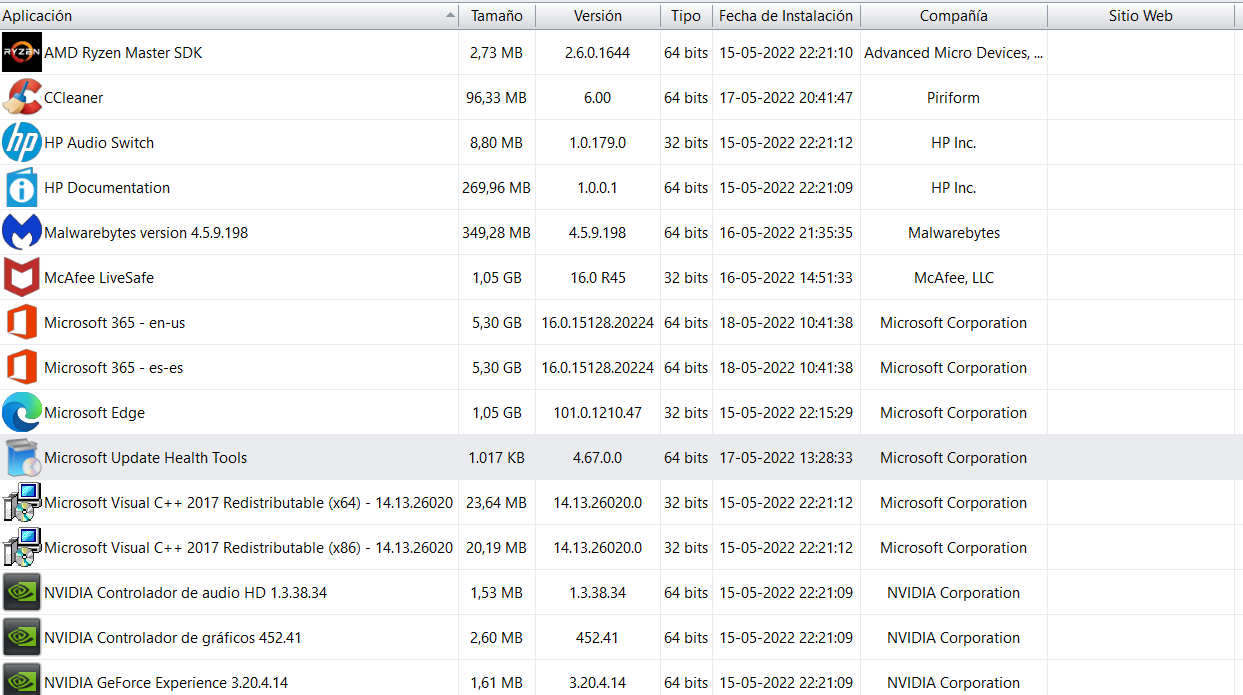Select the Microsoft 365 - es-es entry

(x=114, y=367)
